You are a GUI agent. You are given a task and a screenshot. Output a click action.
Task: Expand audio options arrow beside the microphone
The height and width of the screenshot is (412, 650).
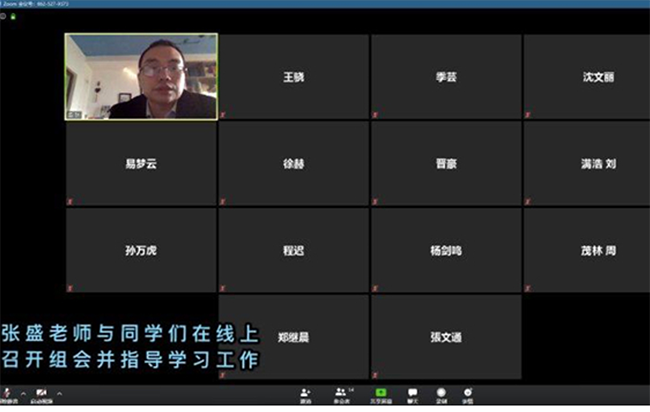click(23, 393)
